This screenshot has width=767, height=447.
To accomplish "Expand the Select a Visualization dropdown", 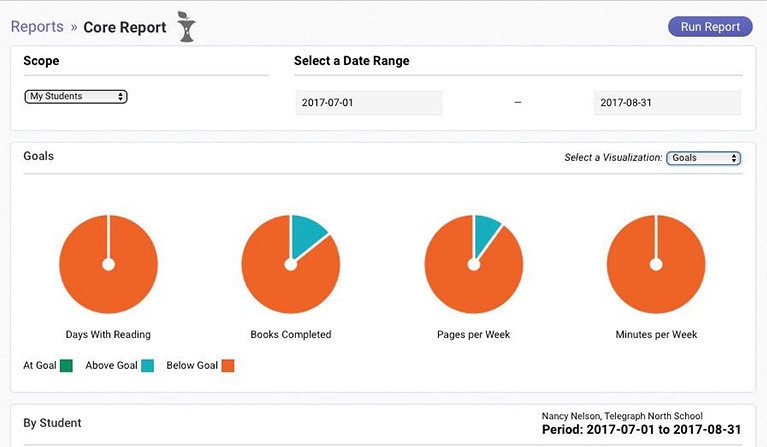I will coord(704,158).
